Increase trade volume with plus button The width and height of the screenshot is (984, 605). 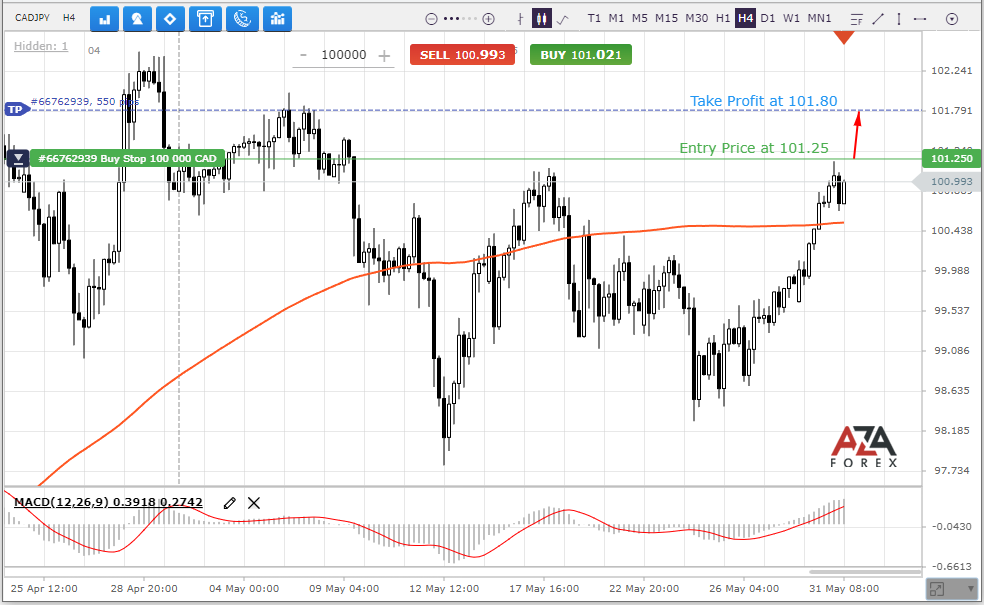point(384,56)
